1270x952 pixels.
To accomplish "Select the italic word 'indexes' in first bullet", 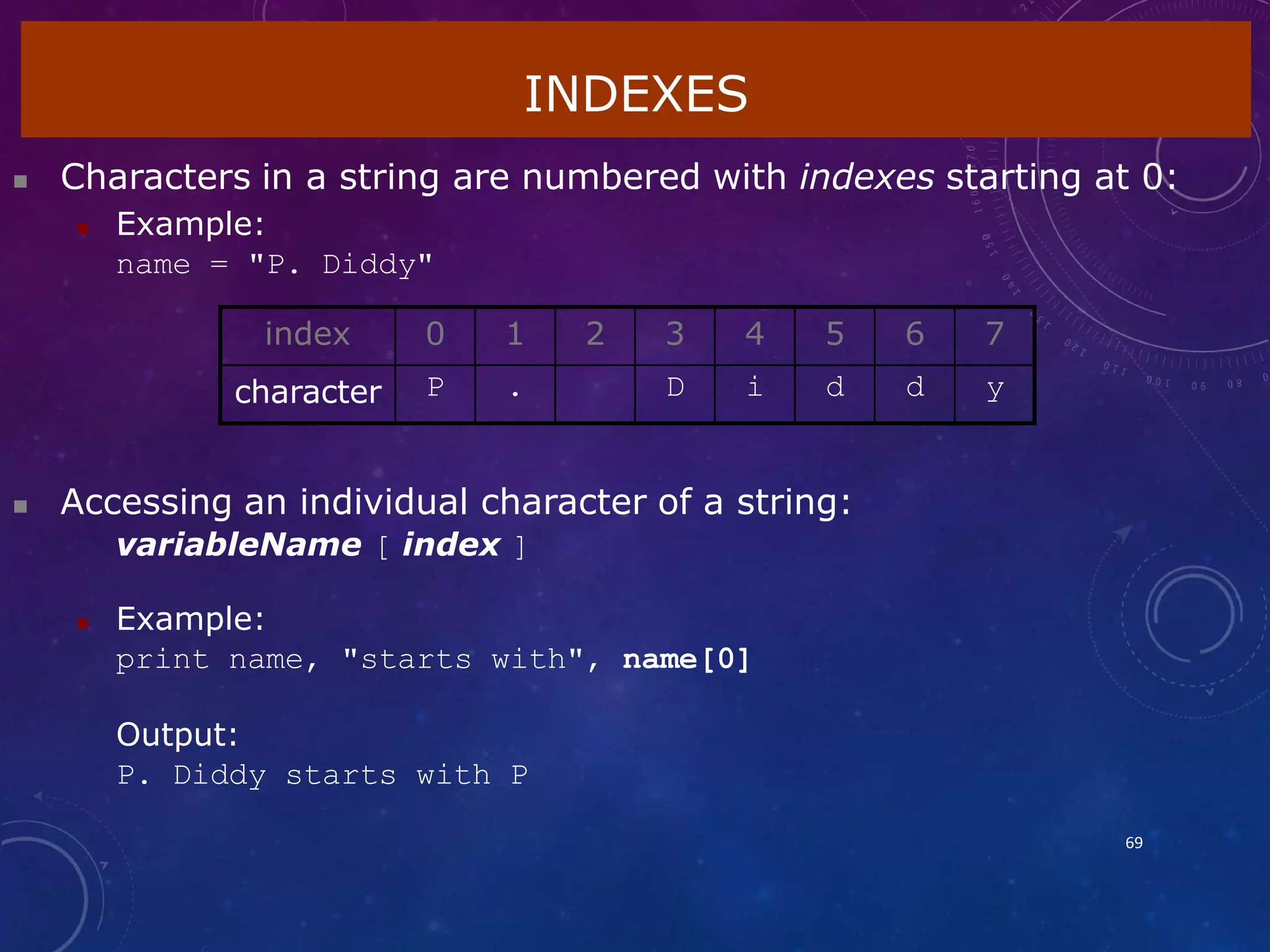I will click(x=866, y=177).
